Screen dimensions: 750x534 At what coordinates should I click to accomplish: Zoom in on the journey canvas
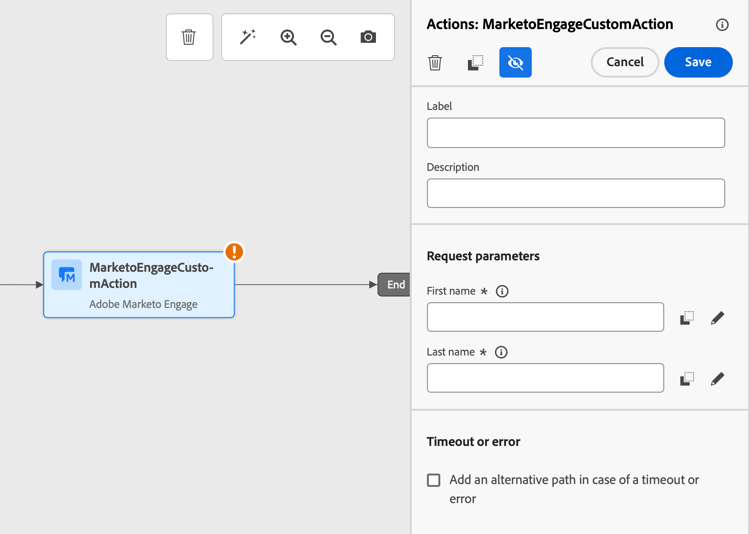pos(288,37)
